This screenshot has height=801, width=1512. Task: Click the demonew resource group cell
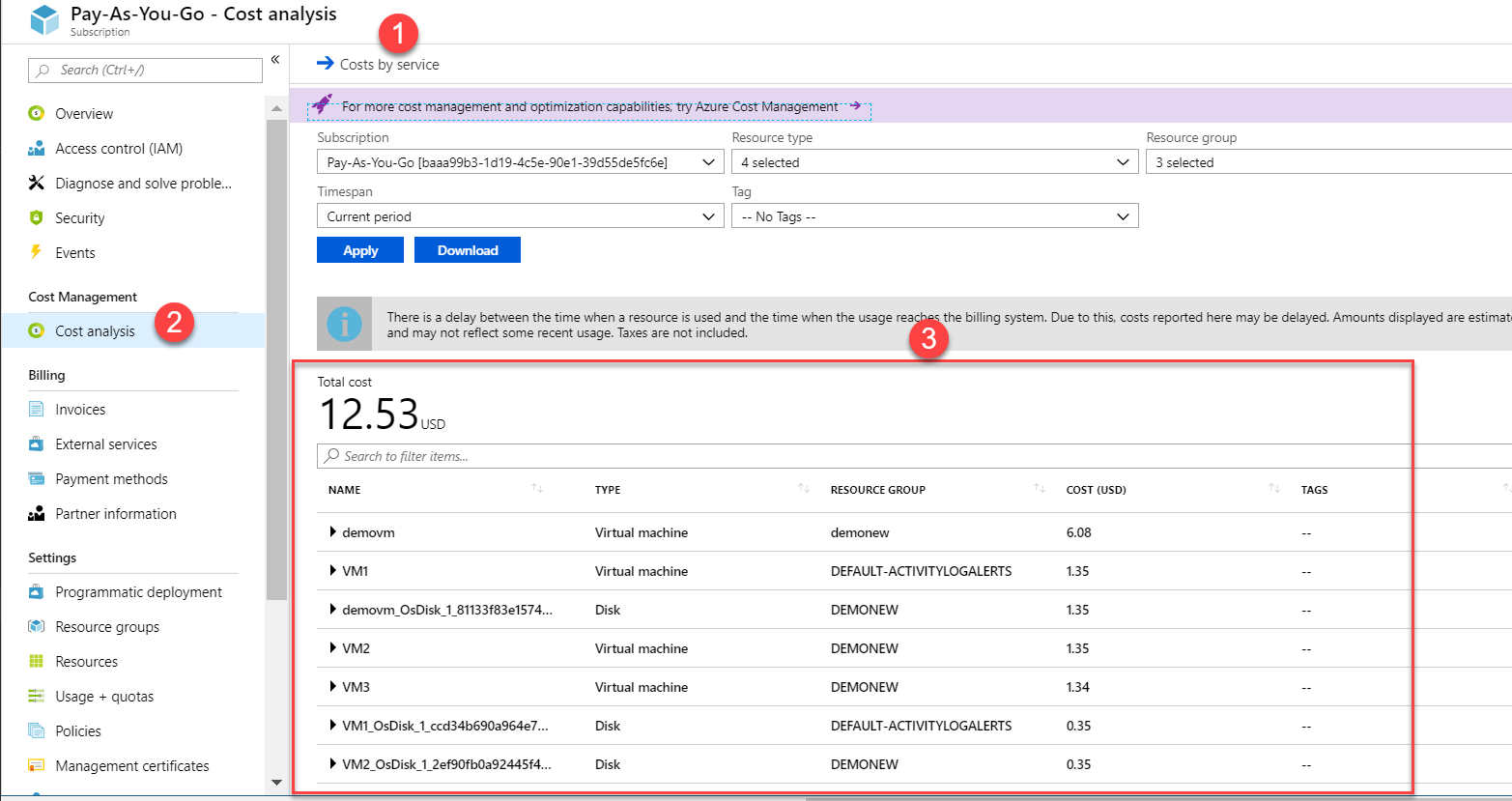(x=860, y=532)
